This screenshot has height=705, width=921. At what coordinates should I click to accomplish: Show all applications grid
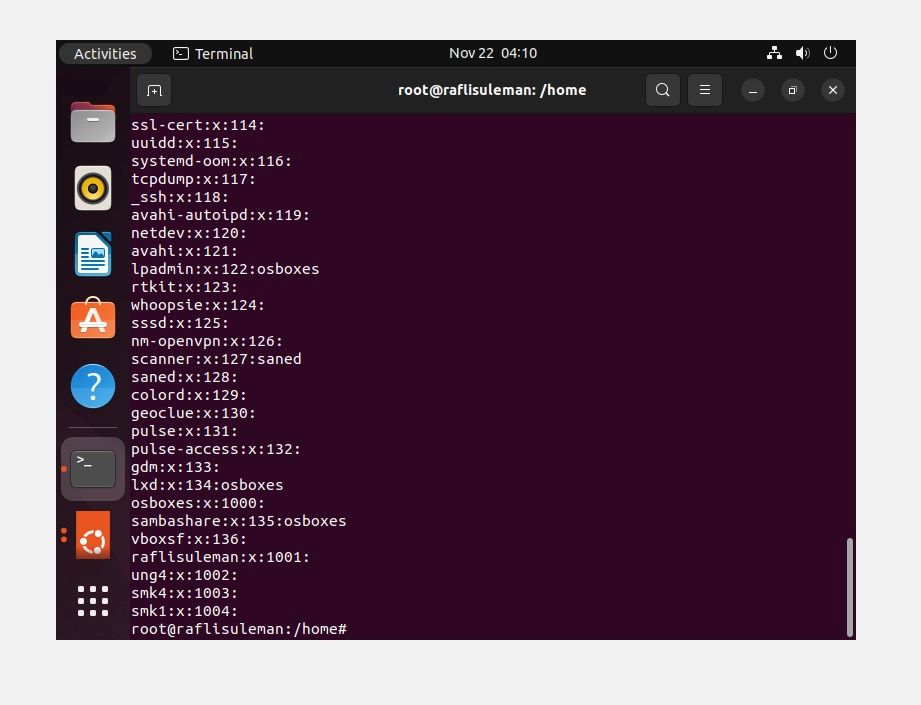(x=93, y=601)
